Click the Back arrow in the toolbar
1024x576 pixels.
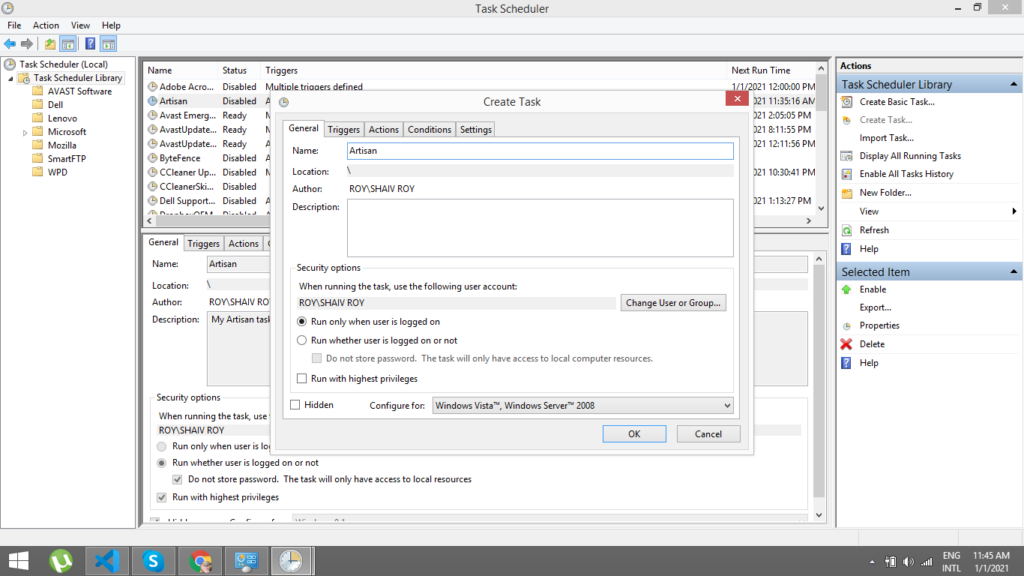coord(10,44)
